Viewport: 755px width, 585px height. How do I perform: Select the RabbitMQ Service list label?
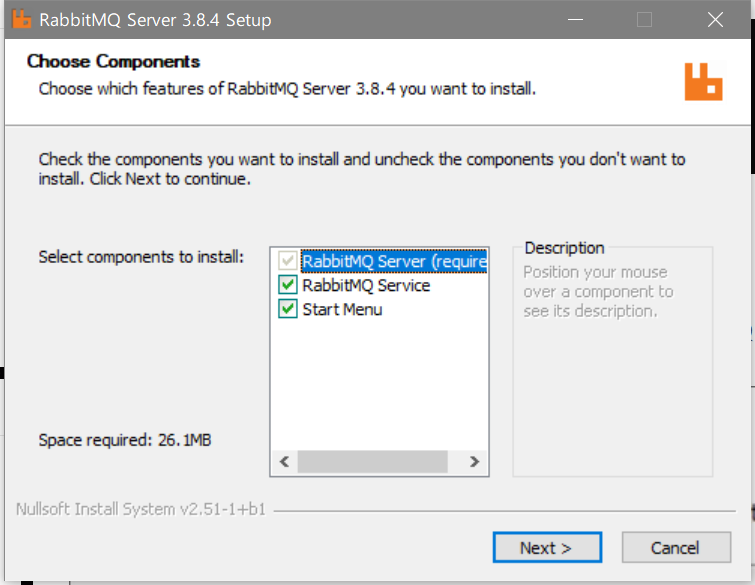click(366, 286)
